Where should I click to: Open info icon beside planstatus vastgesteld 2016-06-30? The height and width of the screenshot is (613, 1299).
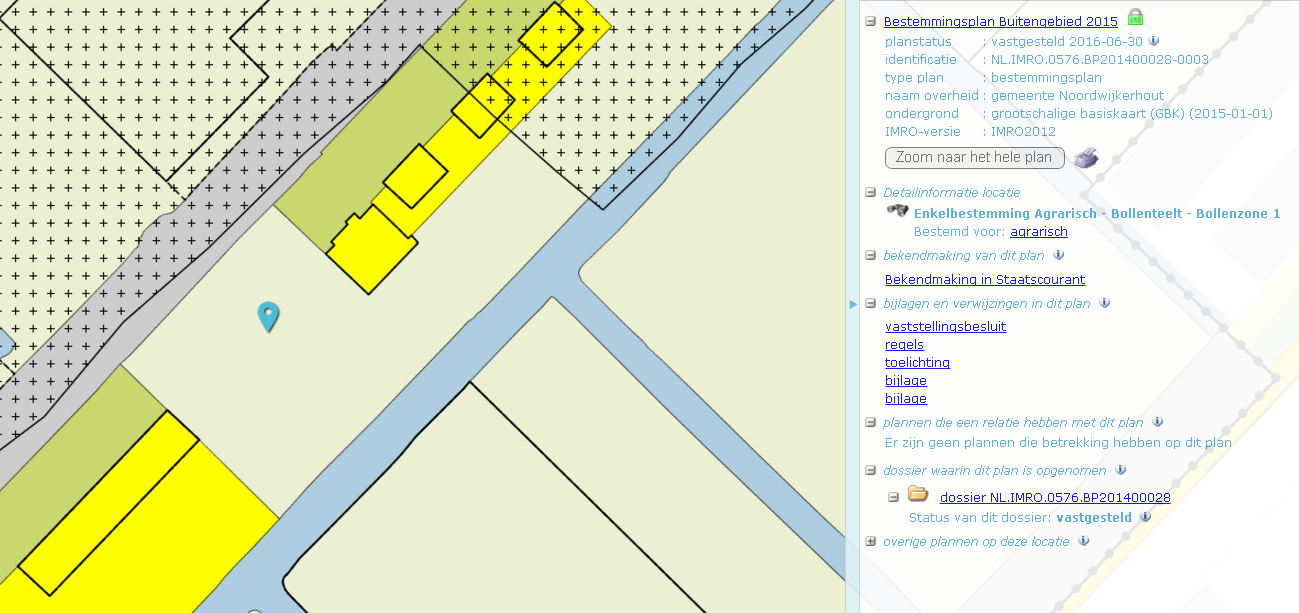[1153, 41]
